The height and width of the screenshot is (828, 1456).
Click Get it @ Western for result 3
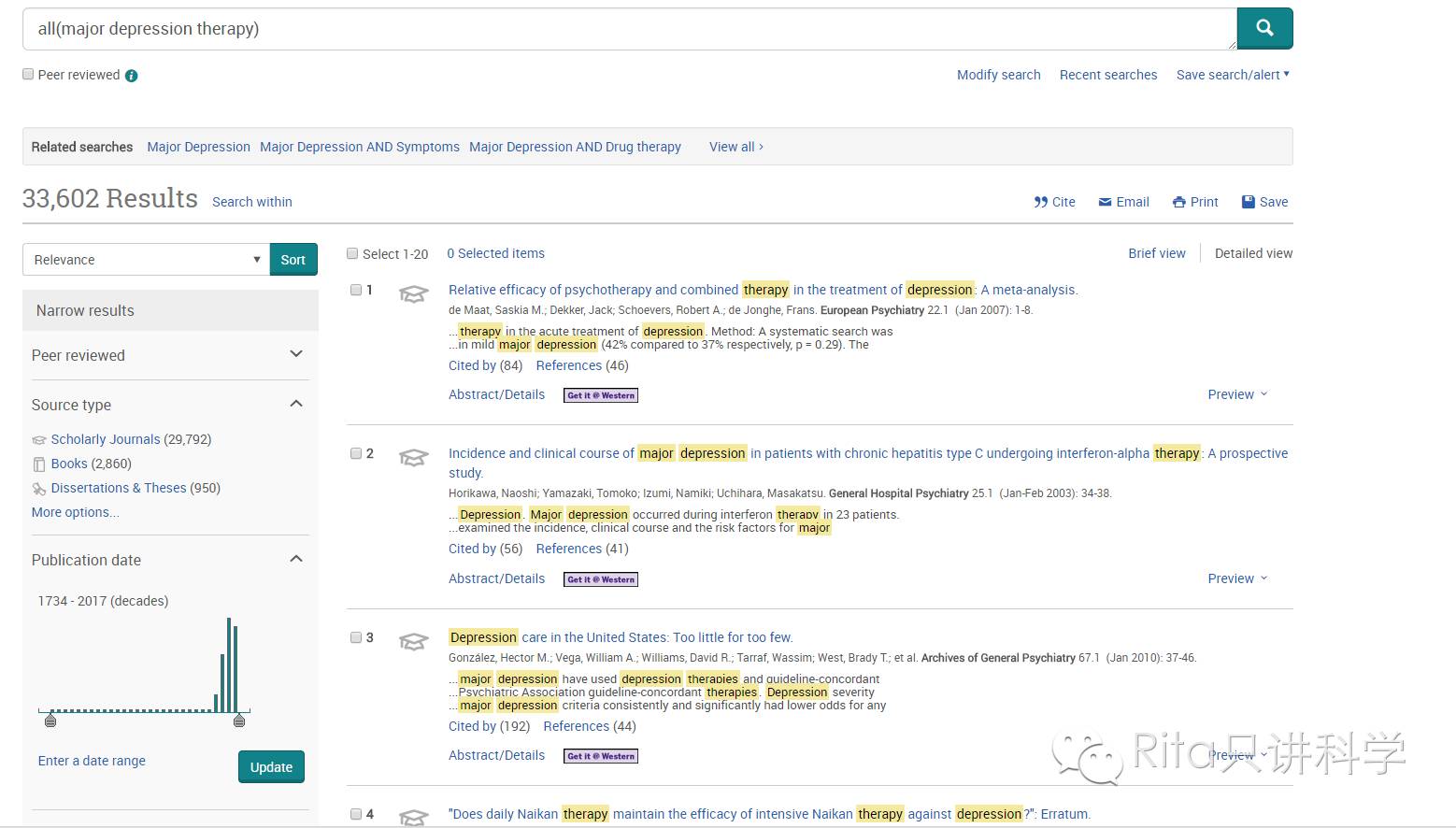602,756
